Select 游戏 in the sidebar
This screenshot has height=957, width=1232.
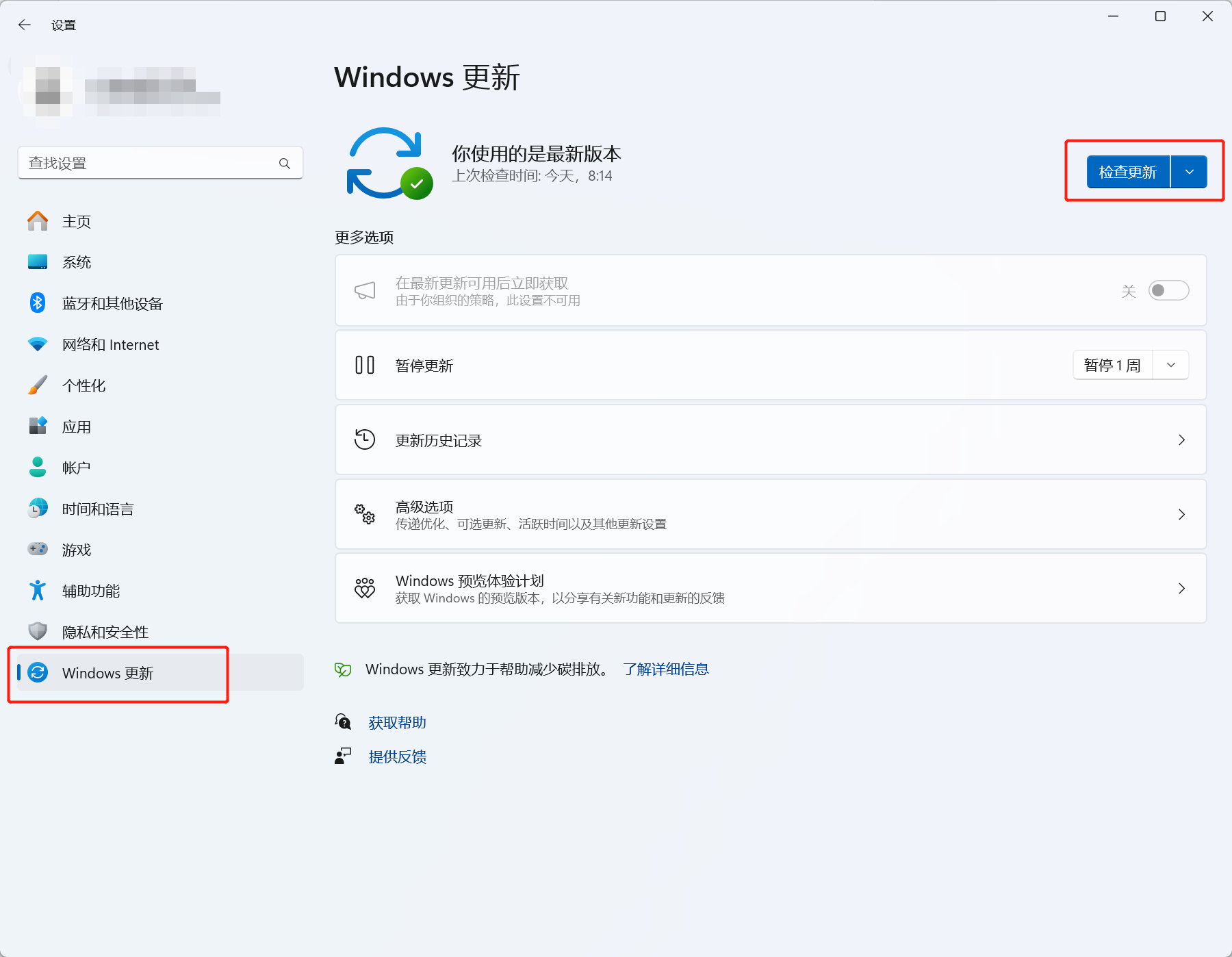160,550
